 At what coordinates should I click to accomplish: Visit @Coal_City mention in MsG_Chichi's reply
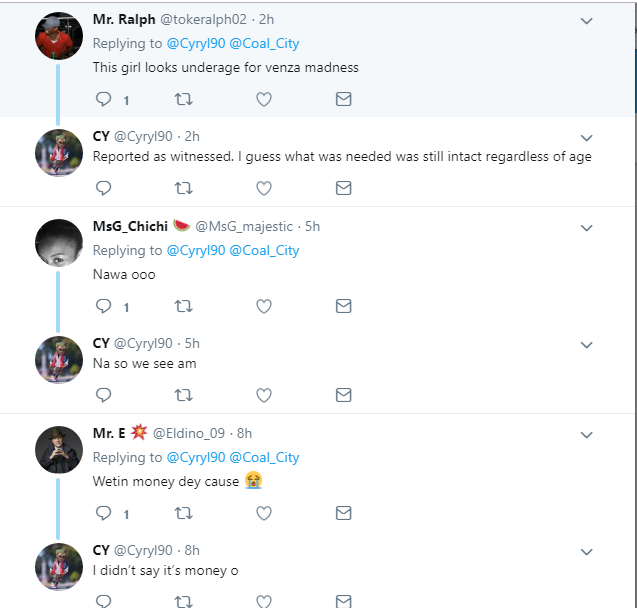coord(264,250)
